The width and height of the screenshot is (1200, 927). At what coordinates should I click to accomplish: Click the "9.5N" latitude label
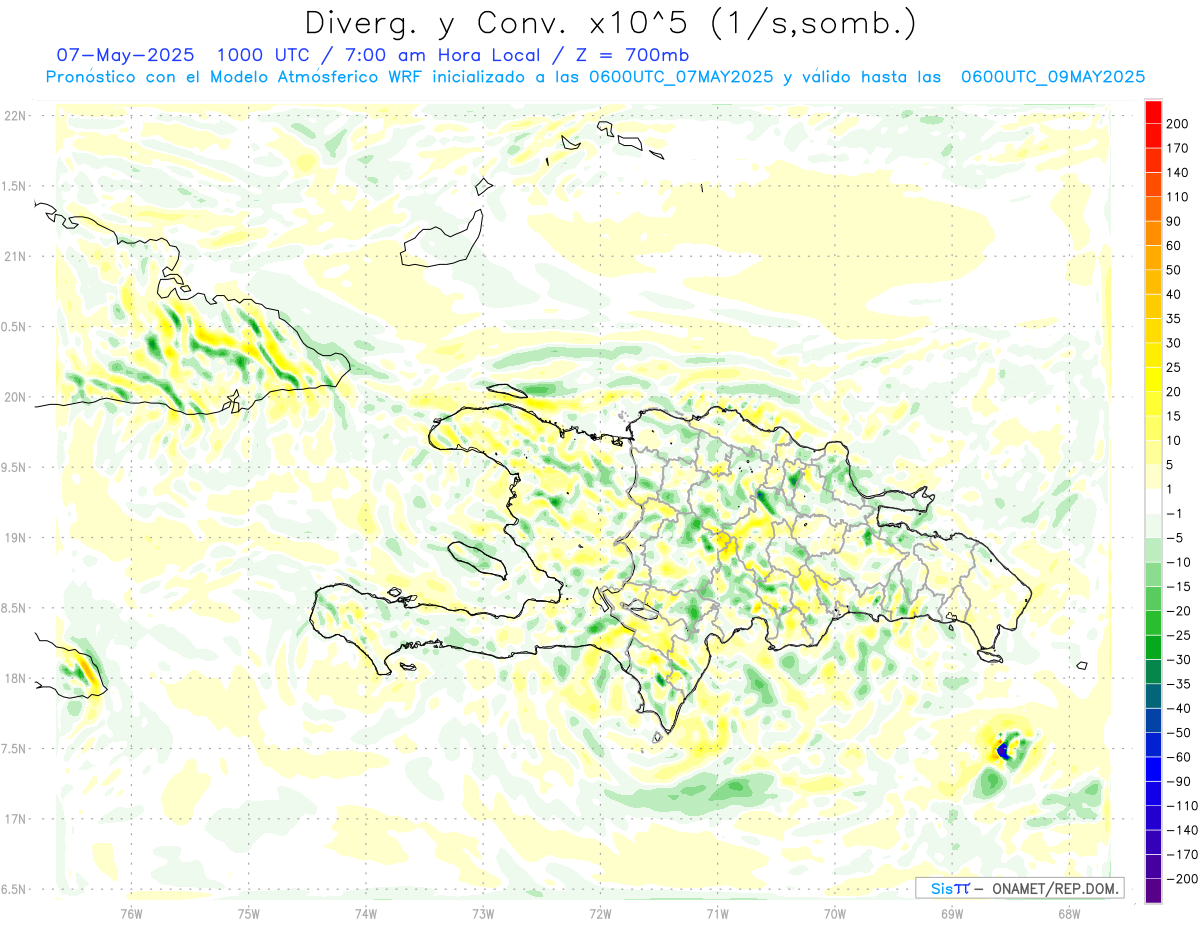(14, 467)
